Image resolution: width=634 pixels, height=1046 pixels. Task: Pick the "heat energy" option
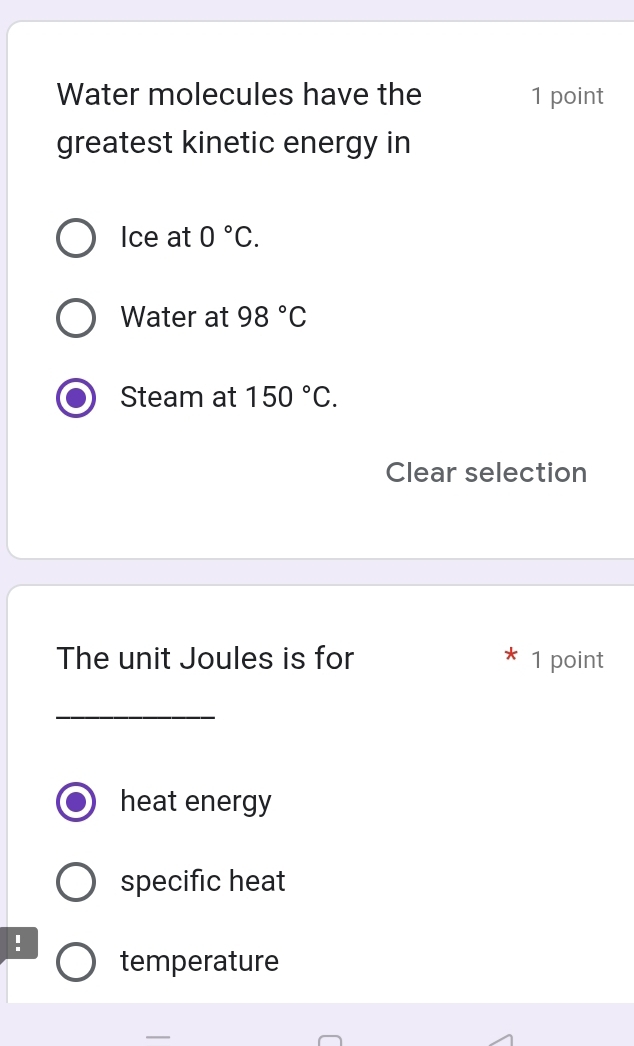point(76,802)
